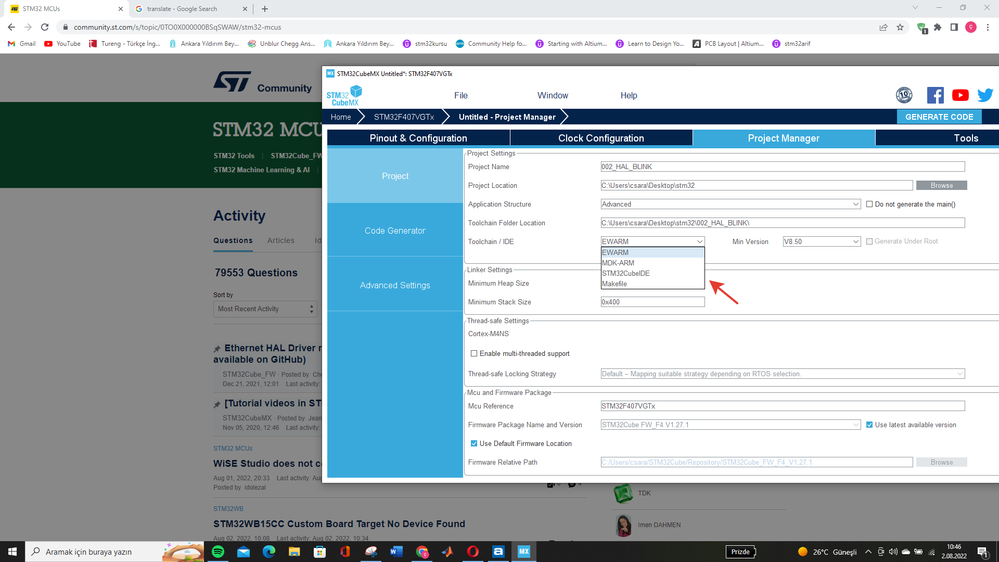The height and width of the screenshot is (562, 999).
Task: Toggle the Generate Under Root checkbox
Action: click(x=869, y=241)
